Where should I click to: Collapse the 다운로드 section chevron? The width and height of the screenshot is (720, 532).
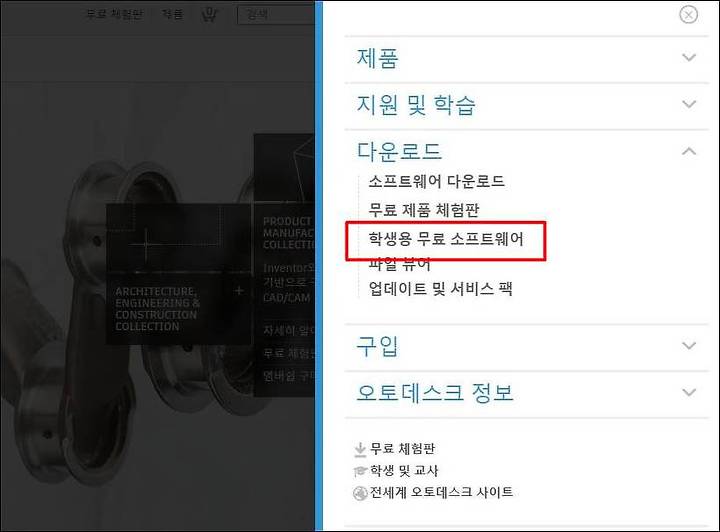689,151
